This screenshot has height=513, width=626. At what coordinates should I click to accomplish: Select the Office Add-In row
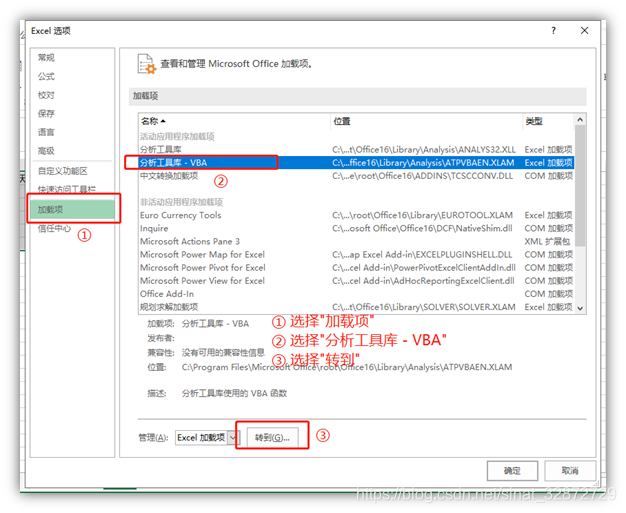357,294
